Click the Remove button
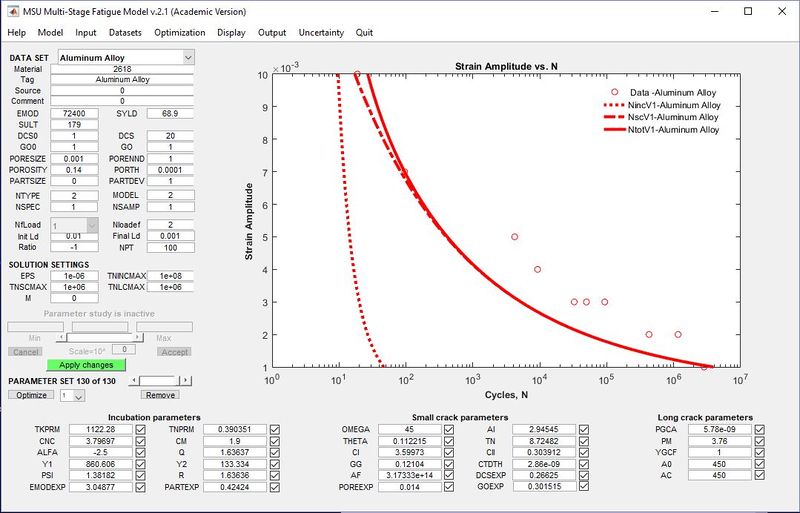 tap(158, 395)
